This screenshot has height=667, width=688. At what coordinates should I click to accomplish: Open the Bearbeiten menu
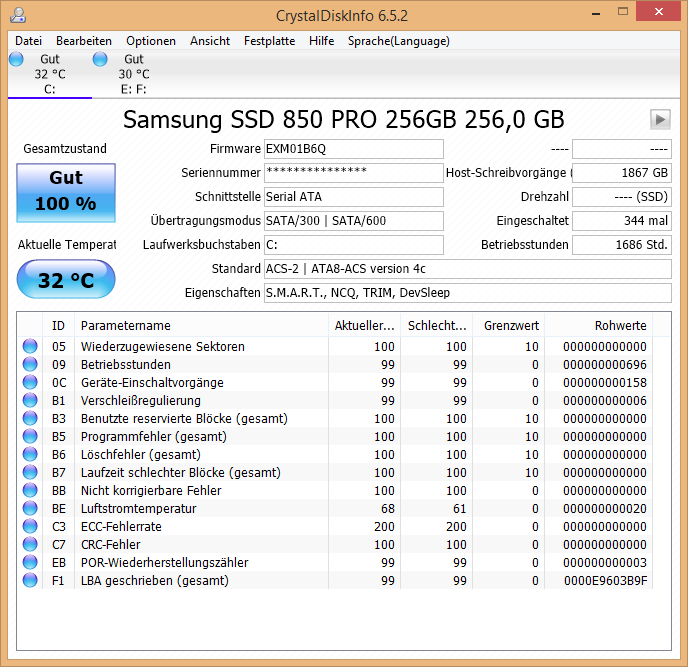tap(84, 41)
